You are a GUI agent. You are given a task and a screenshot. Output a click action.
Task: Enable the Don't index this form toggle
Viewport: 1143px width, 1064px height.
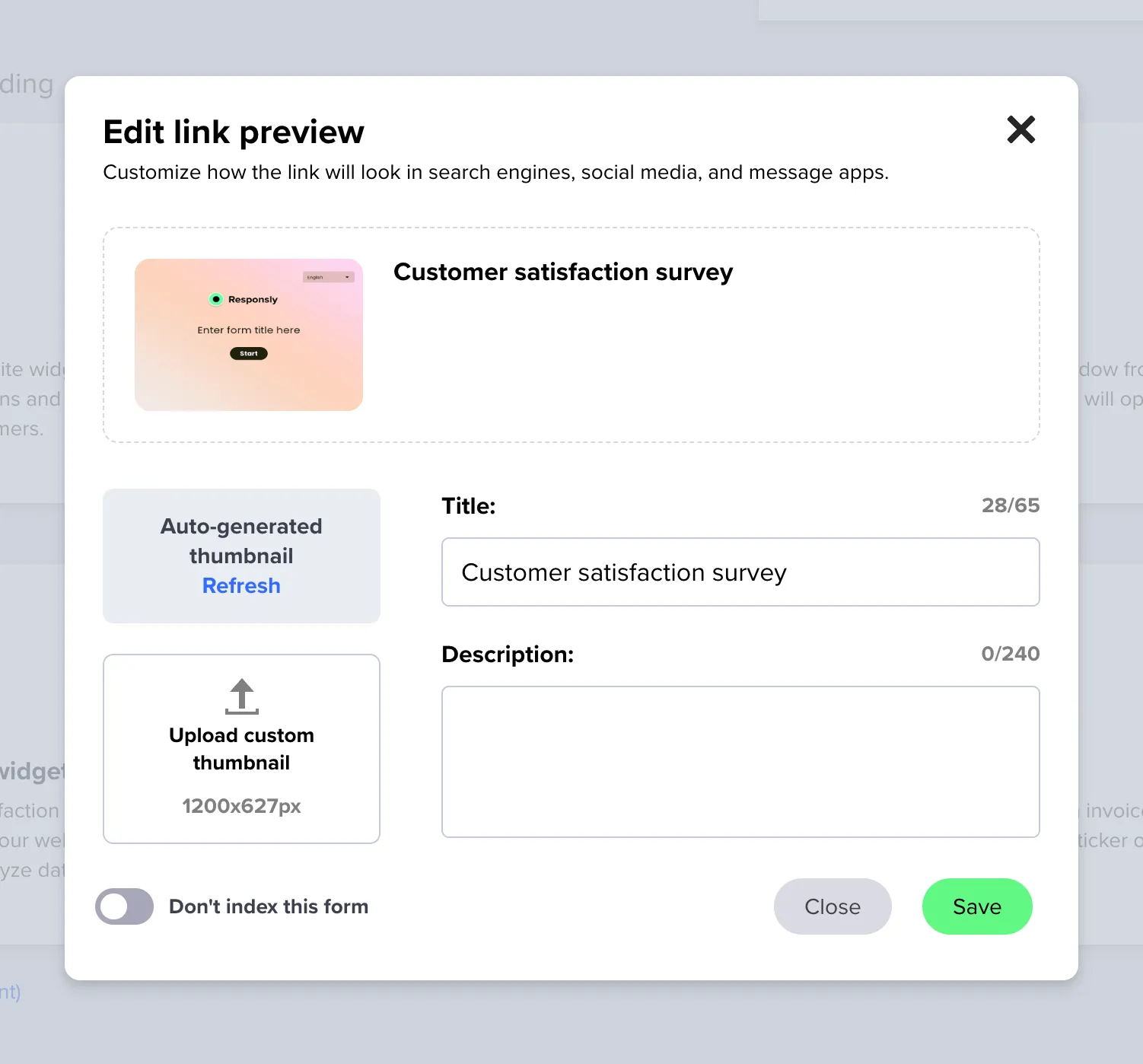(124, 906)
